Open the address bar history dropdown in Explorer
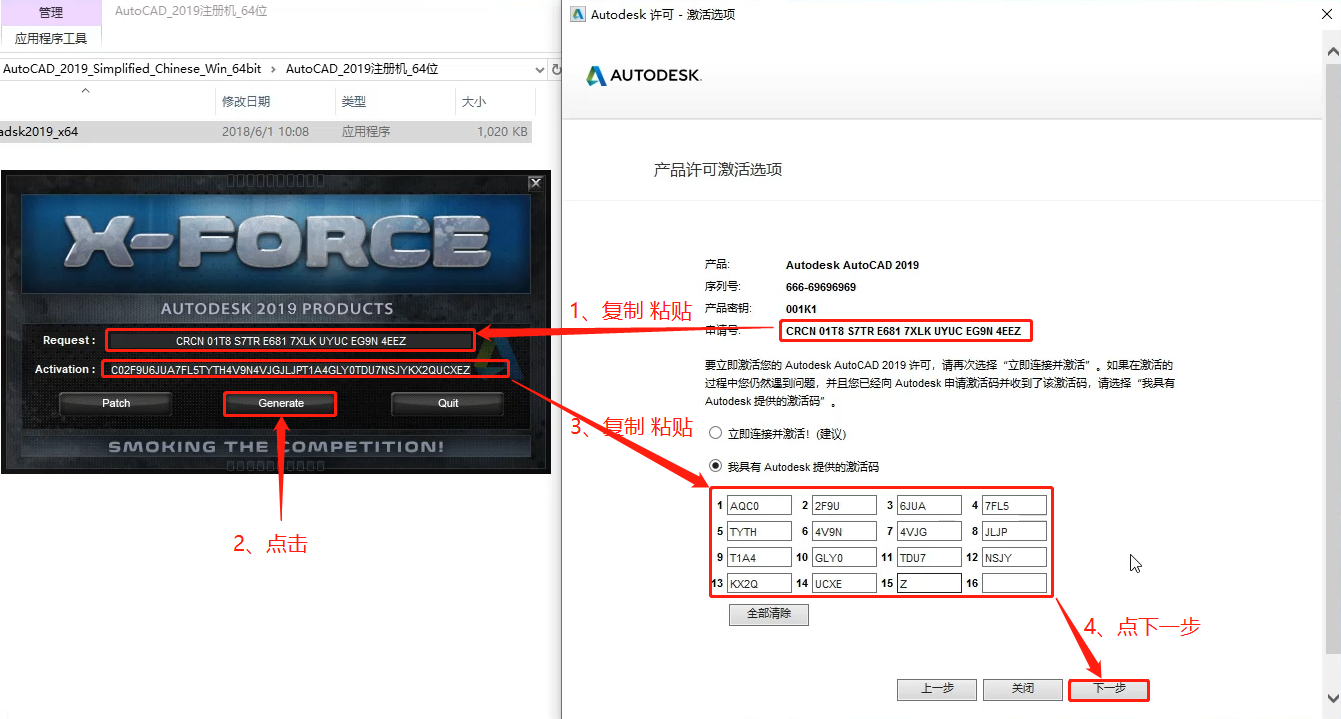Screen dimensions: 1341x719 pyautogui.click(x=539, y=69)
